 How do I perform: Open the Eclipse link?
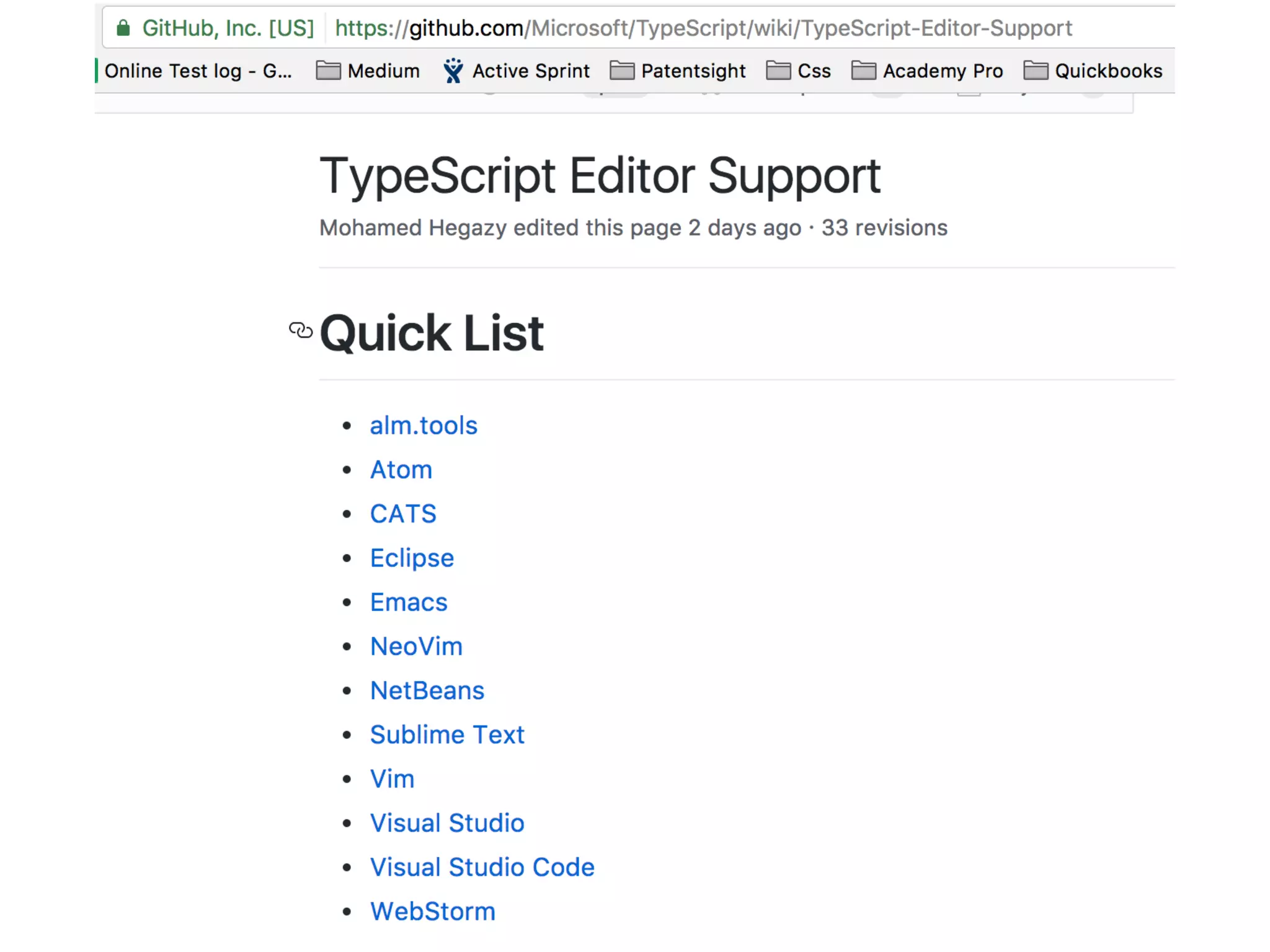[412, 558]
